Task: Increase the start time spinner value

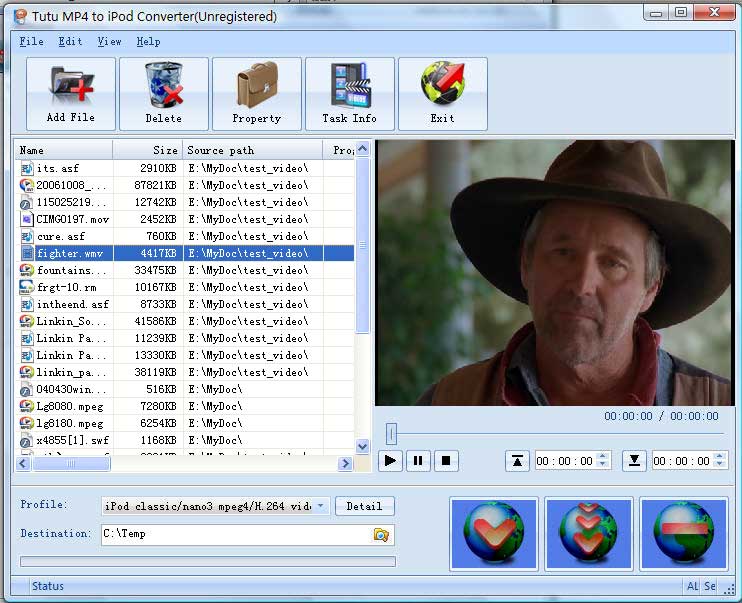Action: click(x=602, y=456)
